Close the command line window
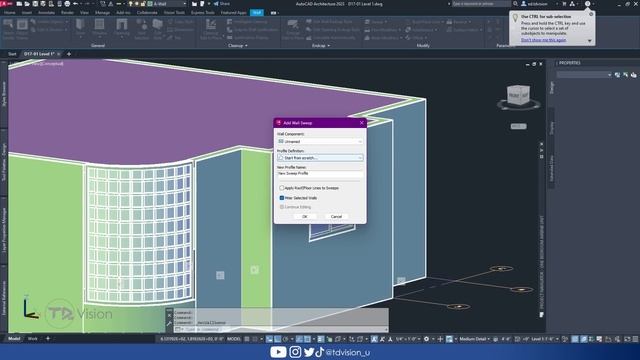 click(169, 315)
